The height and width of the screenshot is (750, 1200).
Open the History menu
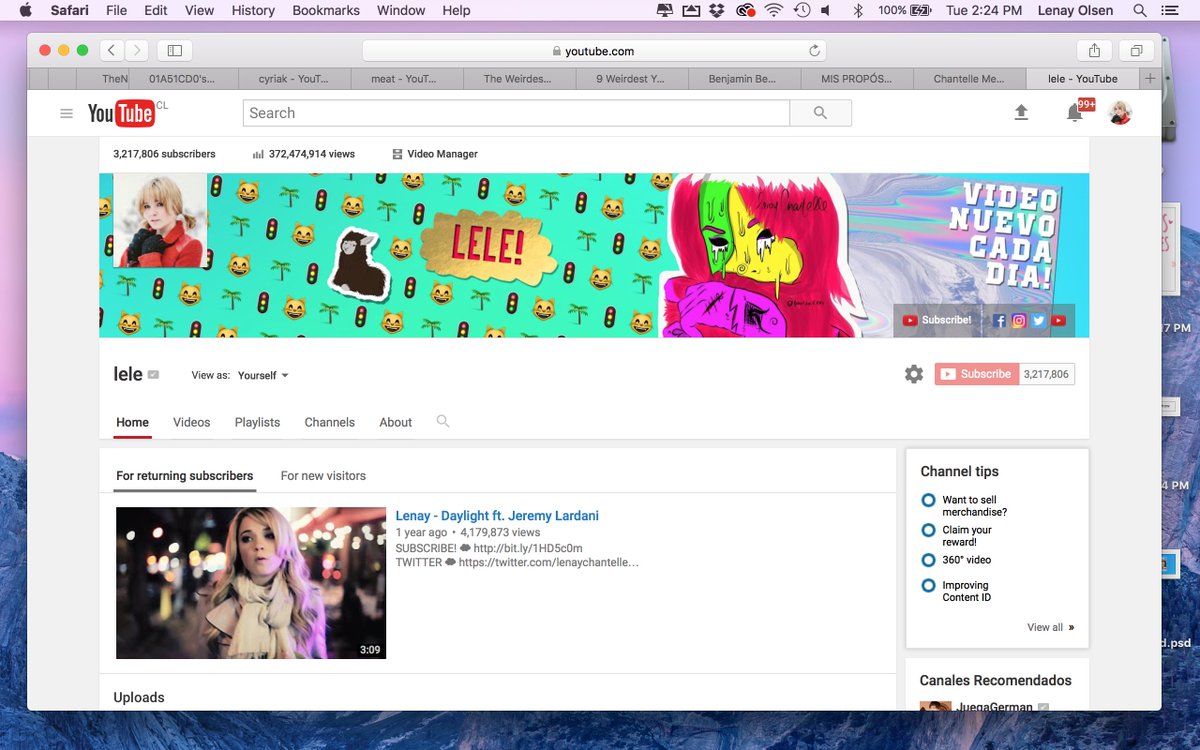[x=253, y=10]
